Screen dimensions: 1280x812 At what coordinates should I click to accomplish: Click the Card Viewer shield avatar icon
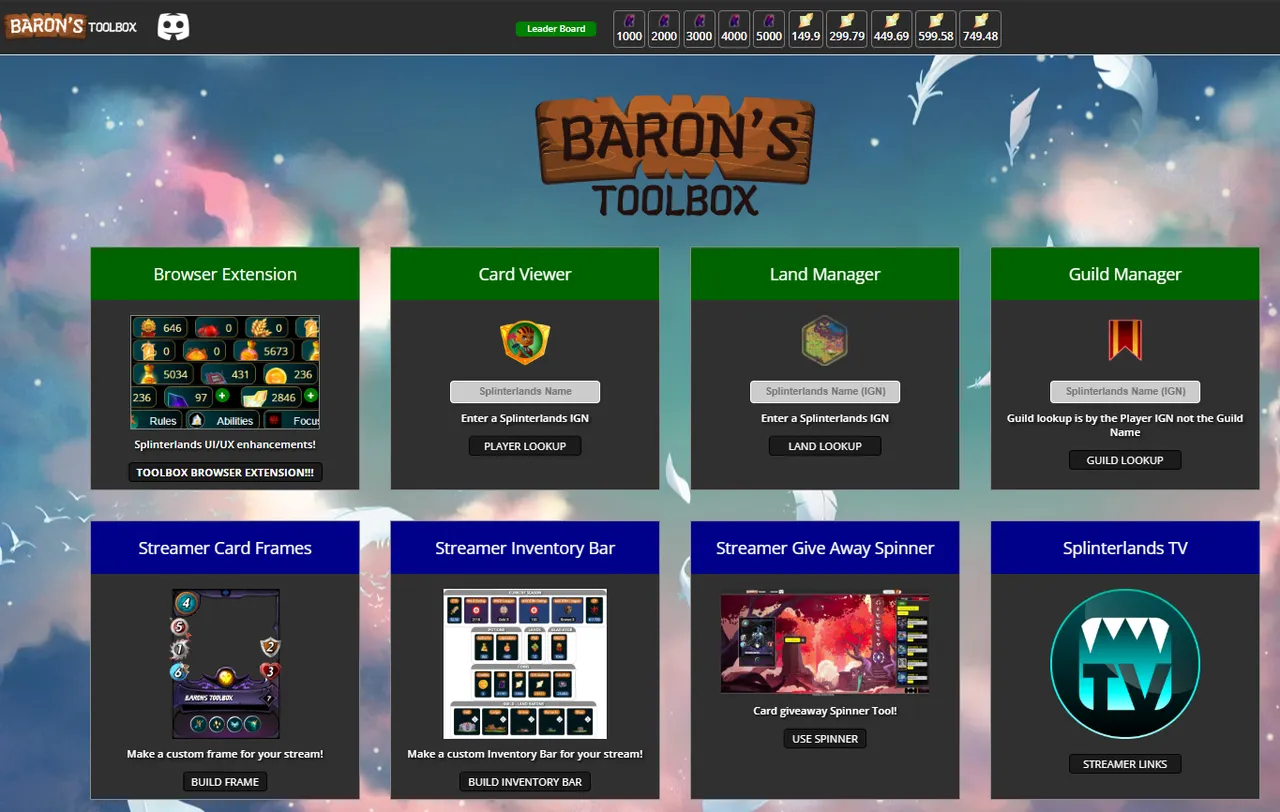pos(525,342)
